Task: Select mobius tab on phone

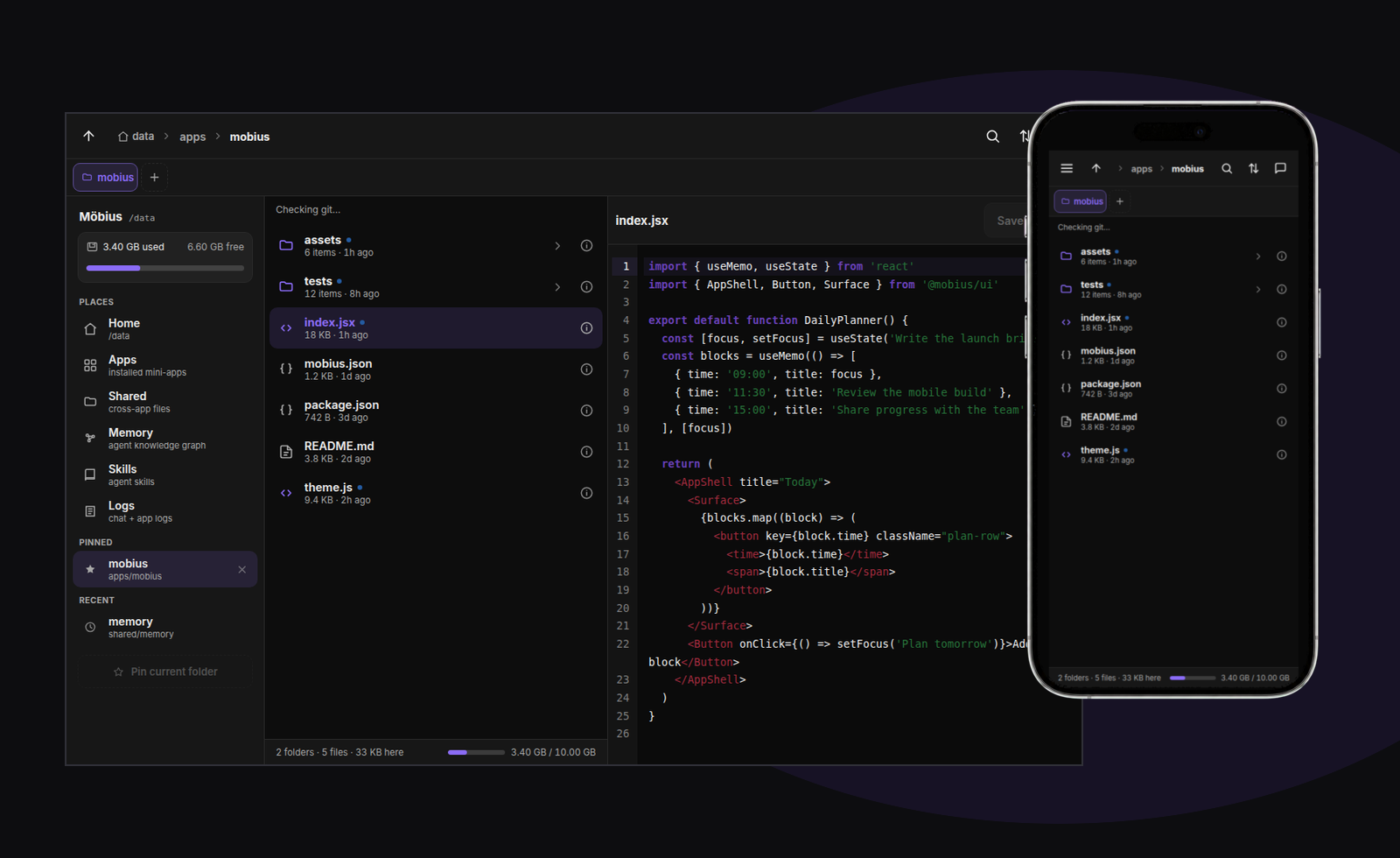Action: pyautogui.click(x=1081, y=201)
